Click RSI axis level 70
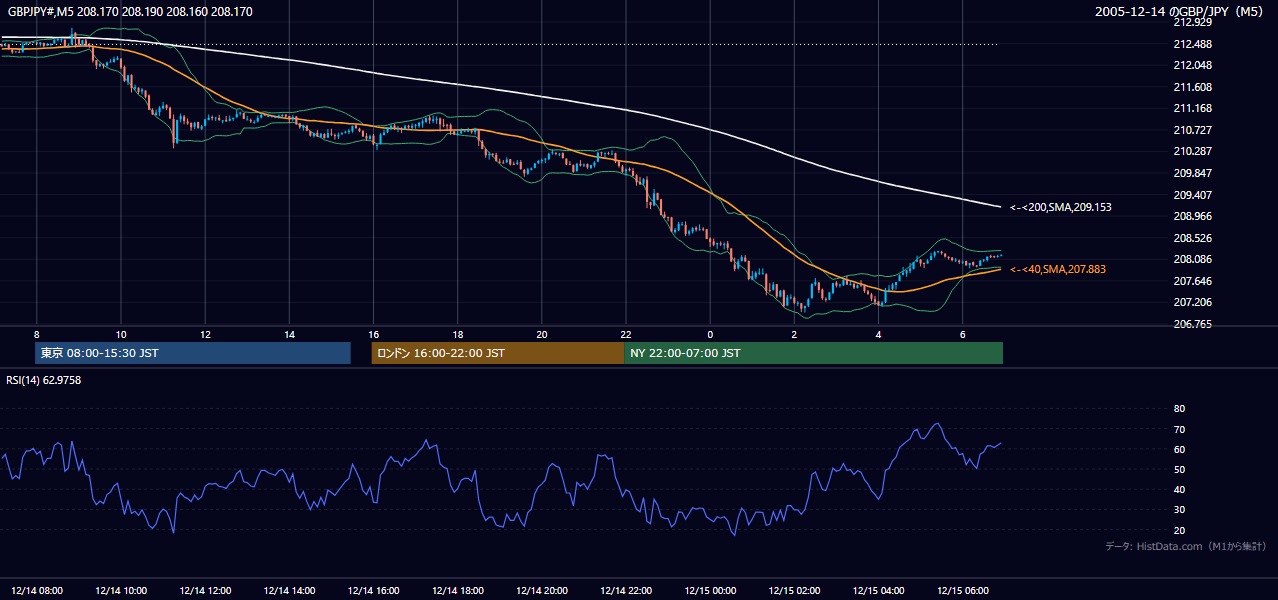Viewport: 1278px width, 600px height. pos(1179,429)
